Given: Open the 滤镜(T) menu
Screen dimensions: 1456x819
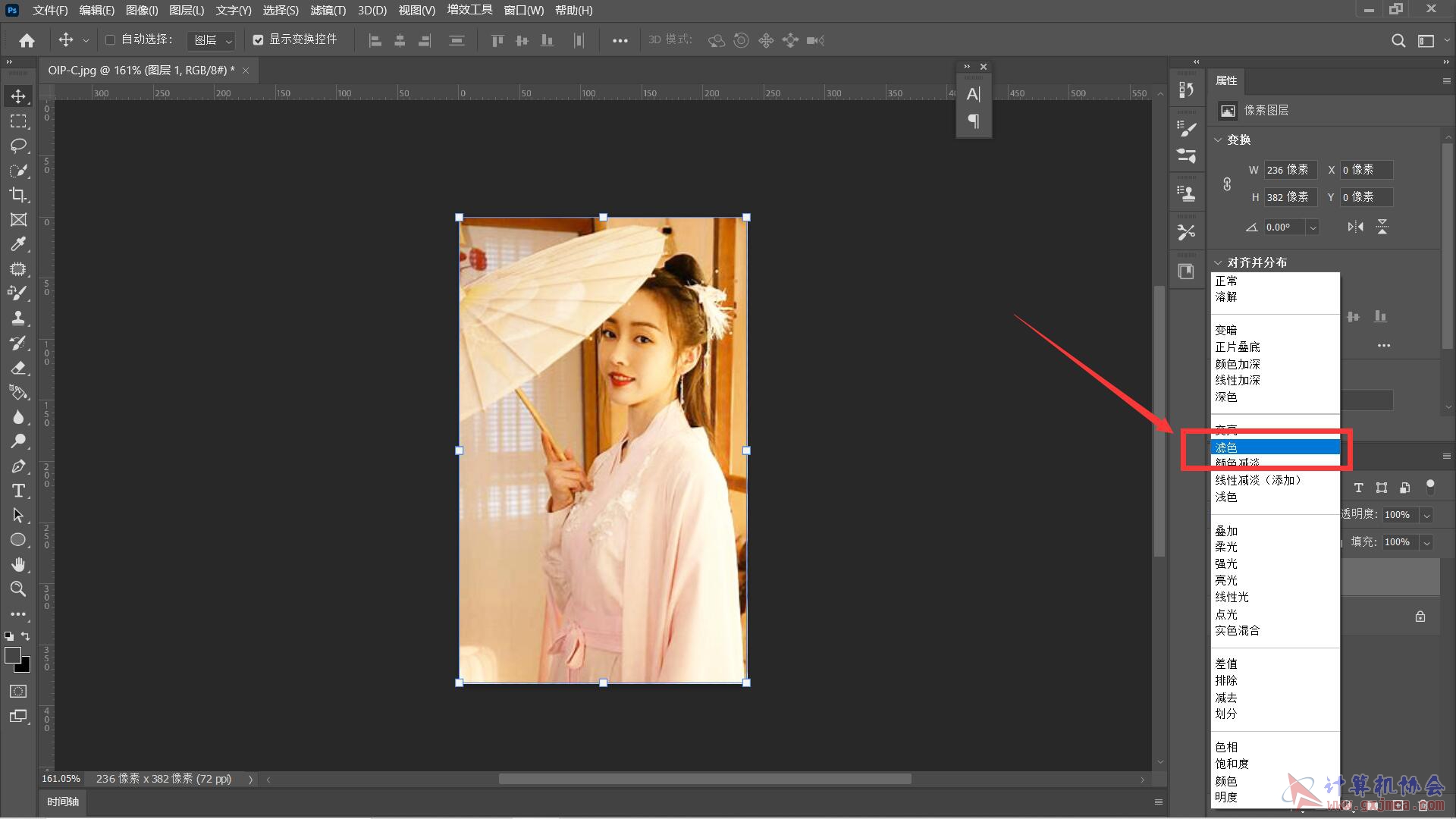Looking at the screenshot, I should pos(328,11).
